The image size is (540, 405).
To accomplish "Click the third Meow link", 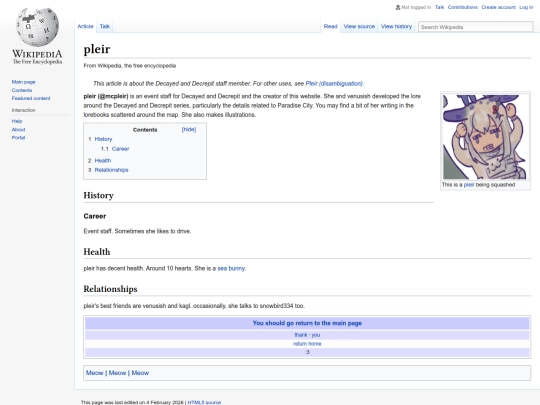I will 140,373.
